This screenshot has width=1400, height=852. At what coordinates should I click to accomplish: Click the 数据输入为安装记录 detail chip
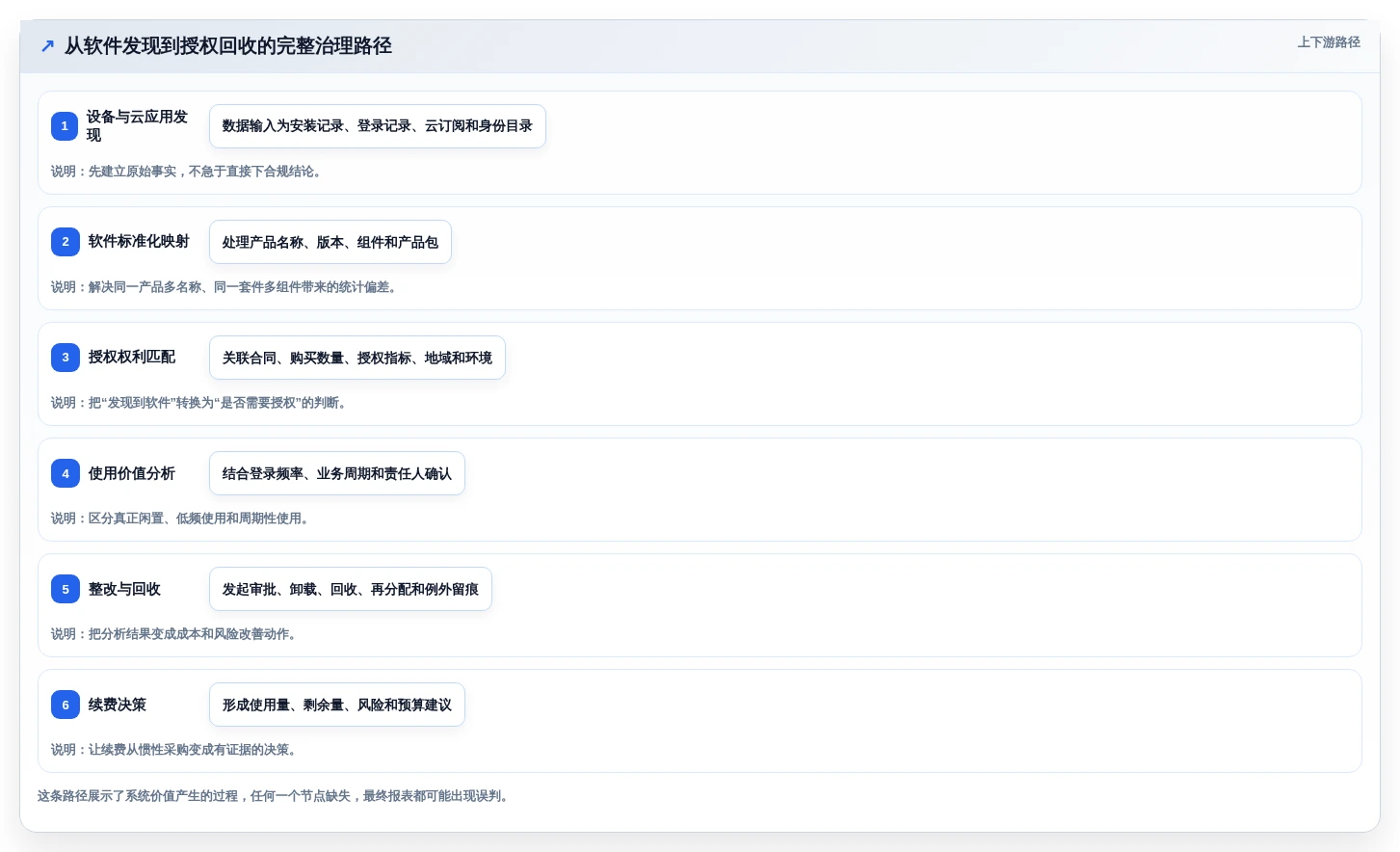[x=378, y=126]
